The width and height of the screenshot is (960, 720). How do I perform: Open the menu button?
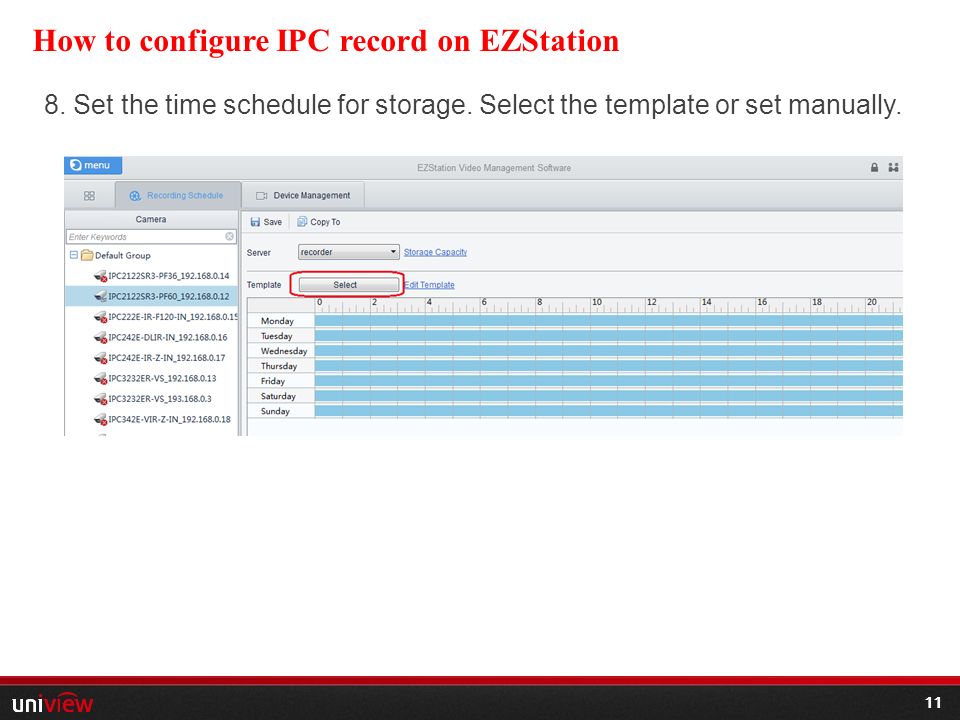(93, 165)
